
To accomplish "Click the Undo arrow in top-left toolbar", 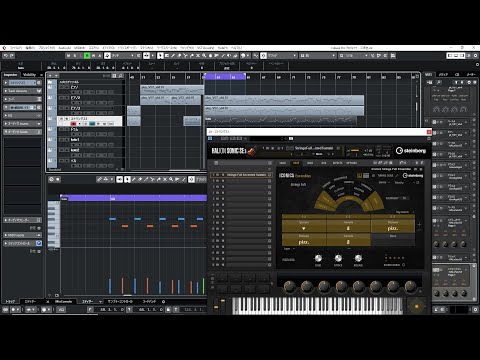I will [x=6, y=56].
